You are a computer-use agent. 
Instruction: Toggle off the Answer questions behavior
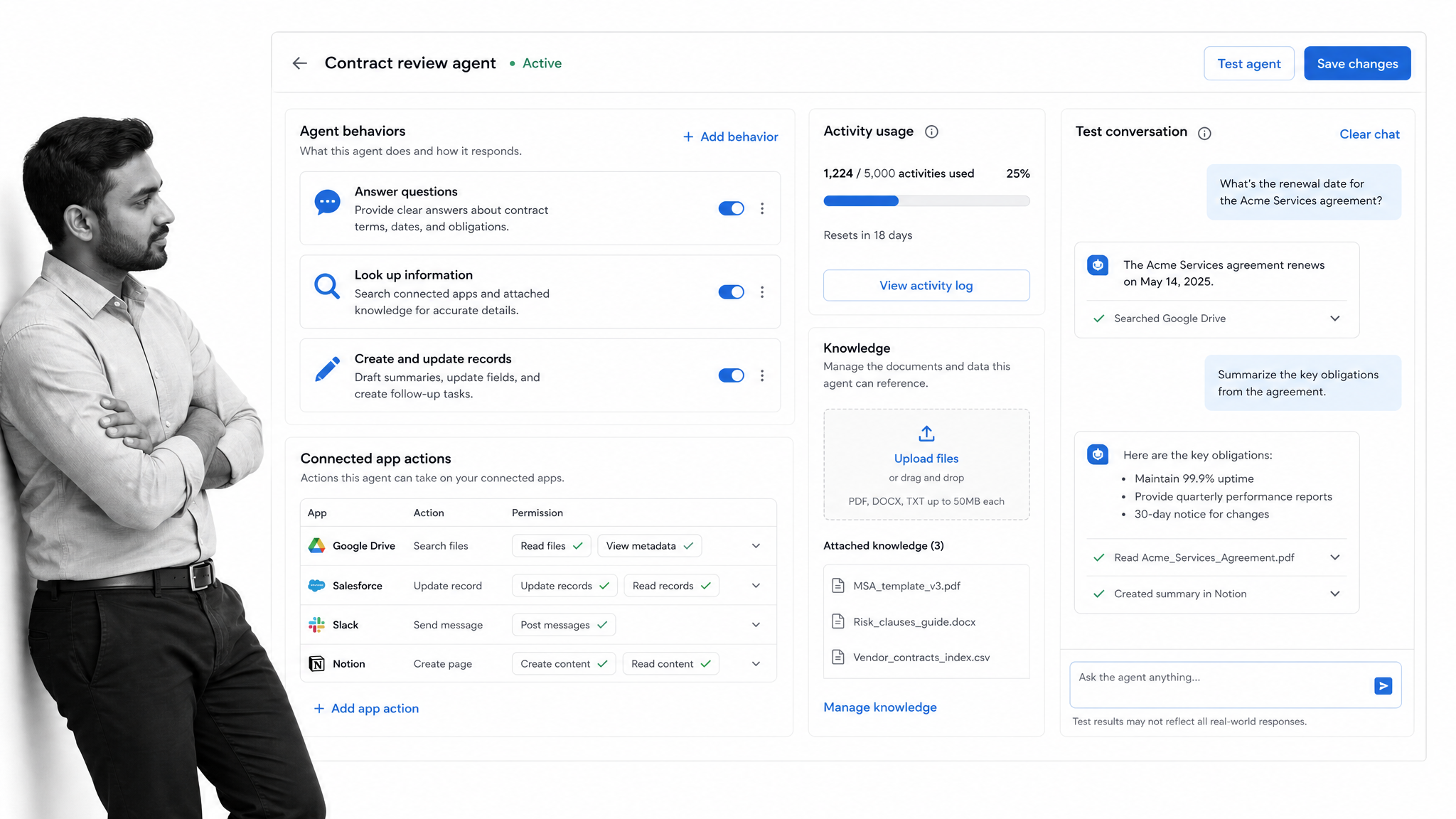point(731,208)
